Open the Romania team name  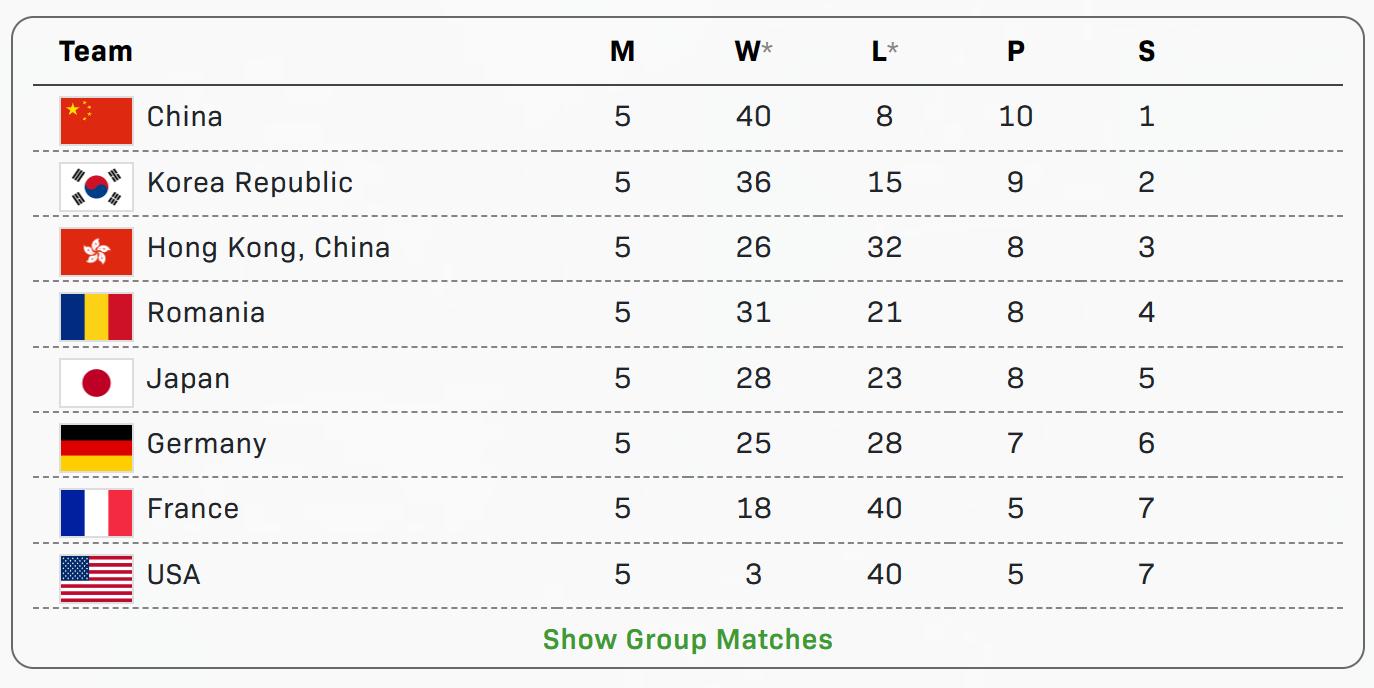(205, 313)
